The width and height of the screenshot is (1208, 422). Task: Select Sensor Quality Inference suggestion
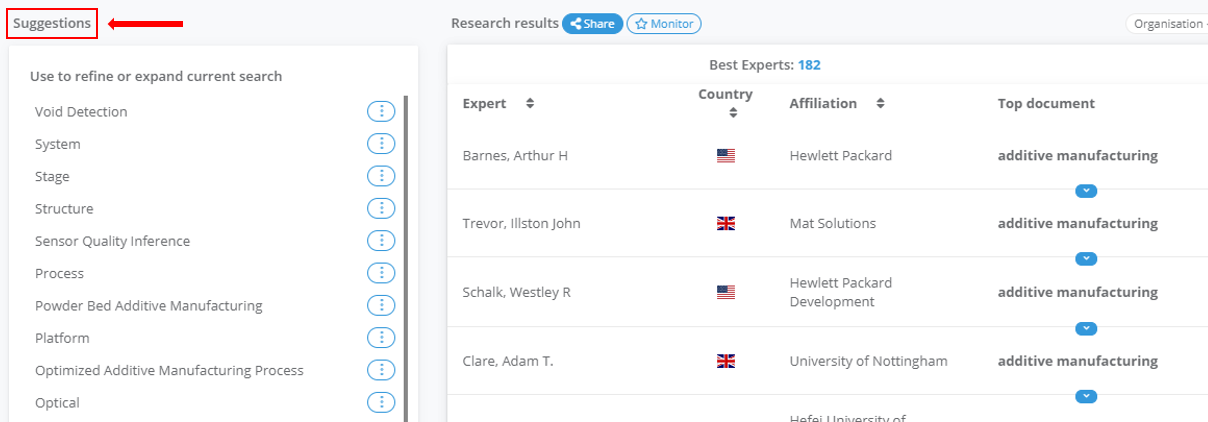click(x=112, y=241)
